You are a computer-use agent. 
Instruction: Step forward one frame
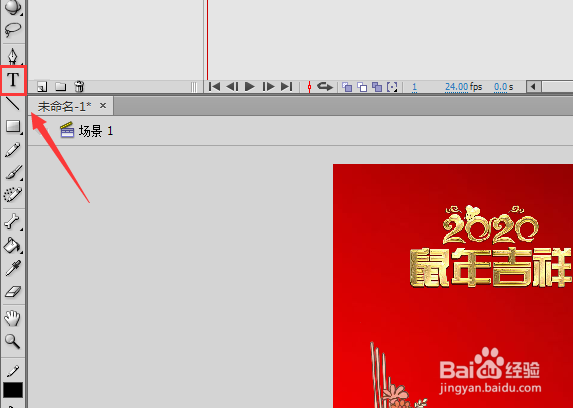(268, 87)
